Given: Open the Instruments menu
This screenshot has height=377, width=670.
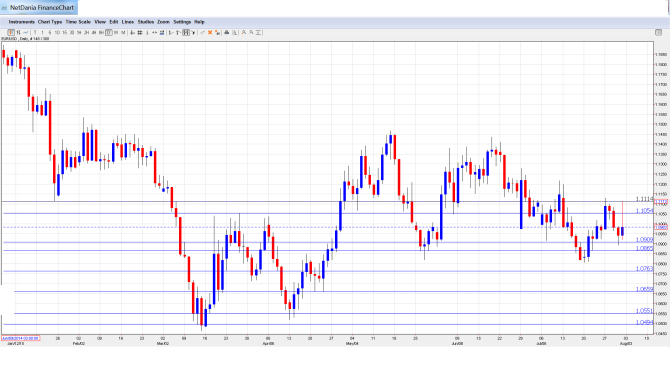Looking at the screenshot, I should (22, 22).
